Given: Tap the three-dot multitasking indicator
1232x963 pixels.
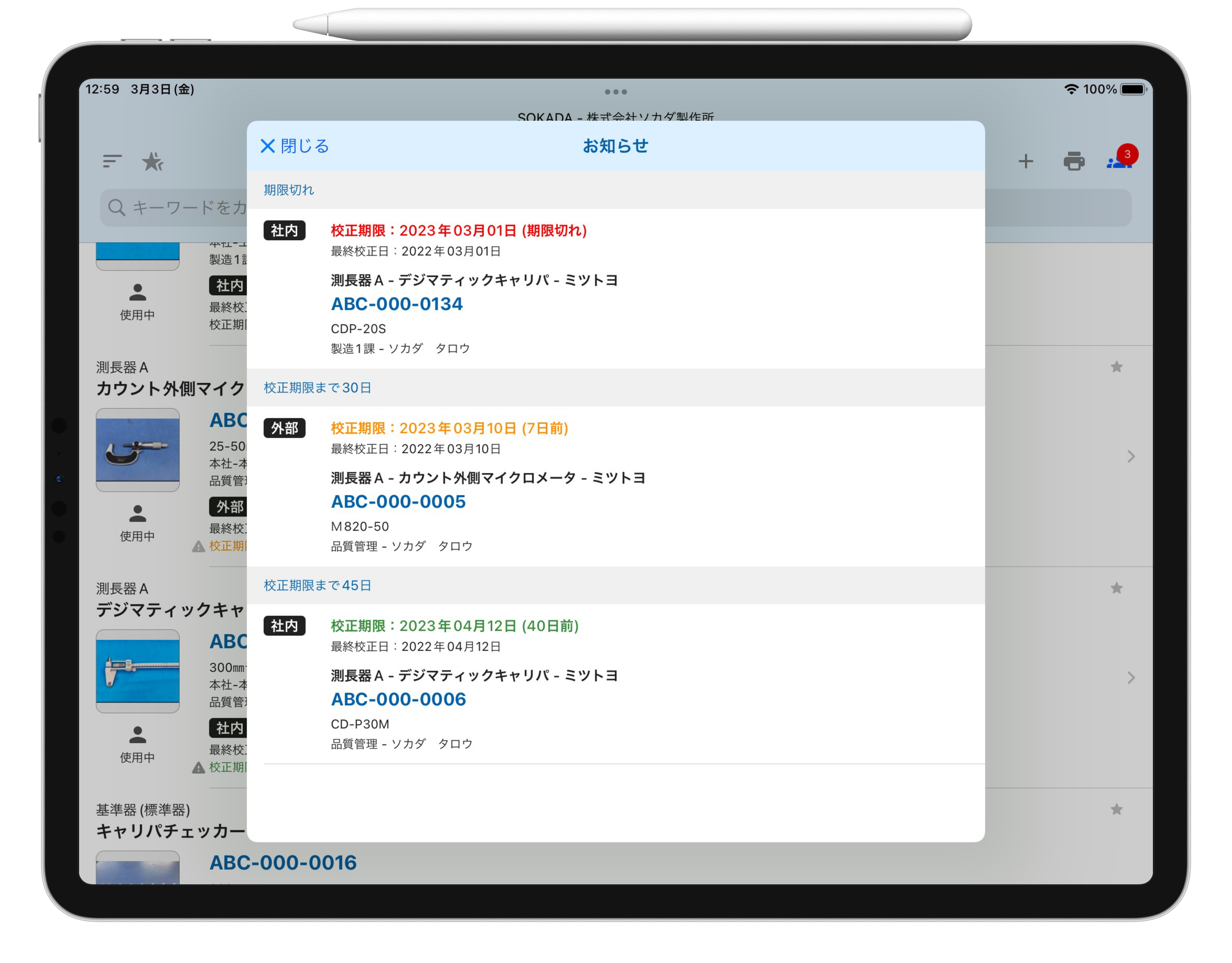Looking at the screenshot, I should 616,92.
